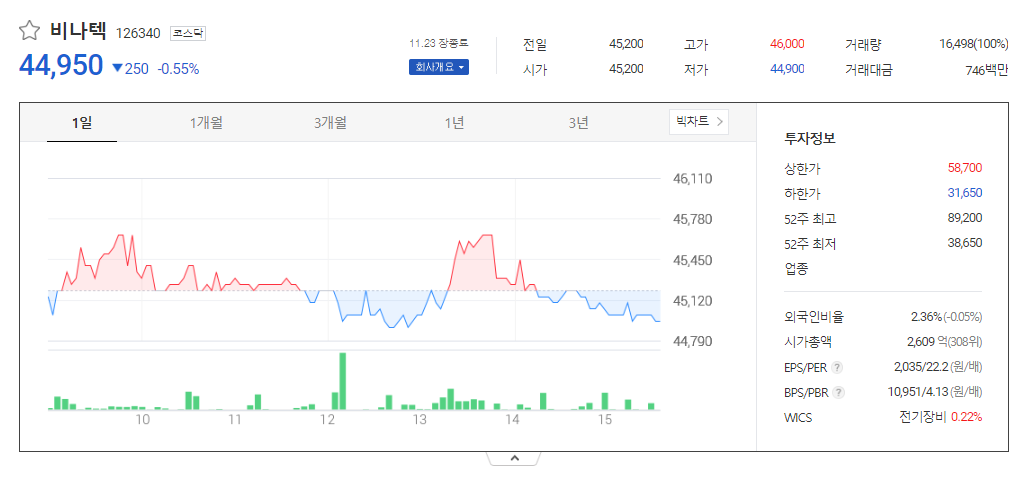This screenshot has width=1027, height=479.
Task: Click the 투자정보 heading
Action: point(810,139)
